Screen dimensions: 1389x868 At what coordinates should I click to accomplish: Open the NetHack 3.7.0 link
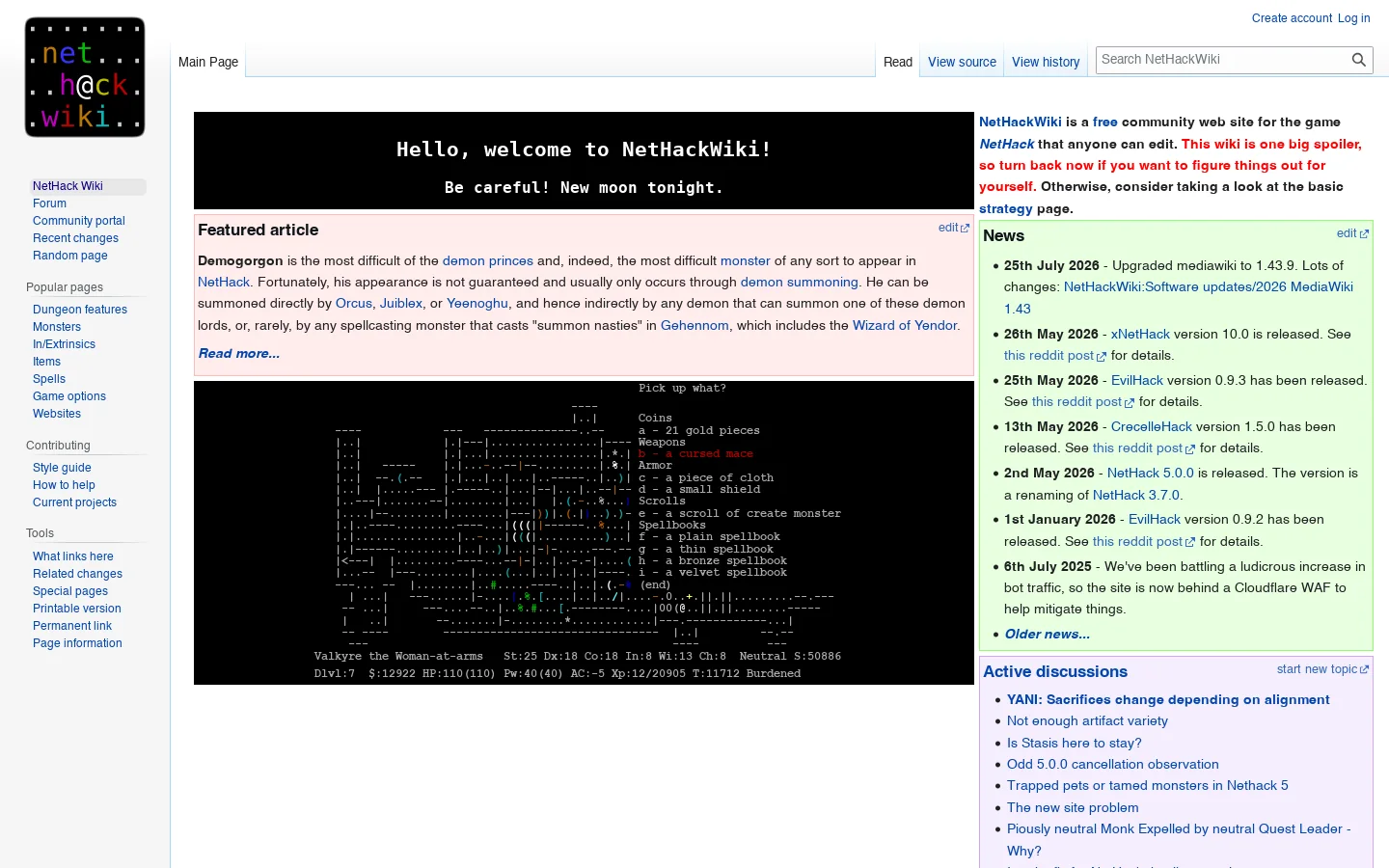point(1136,495)
